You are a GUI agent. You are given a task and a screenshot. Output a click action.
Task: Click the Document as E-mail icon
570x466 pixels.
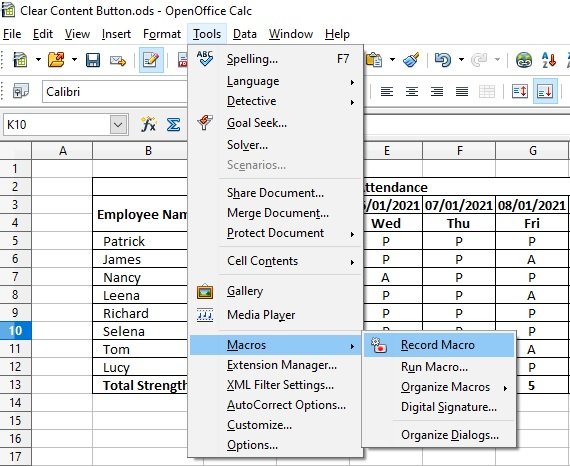pyautogui.click(x=118, y=60)
